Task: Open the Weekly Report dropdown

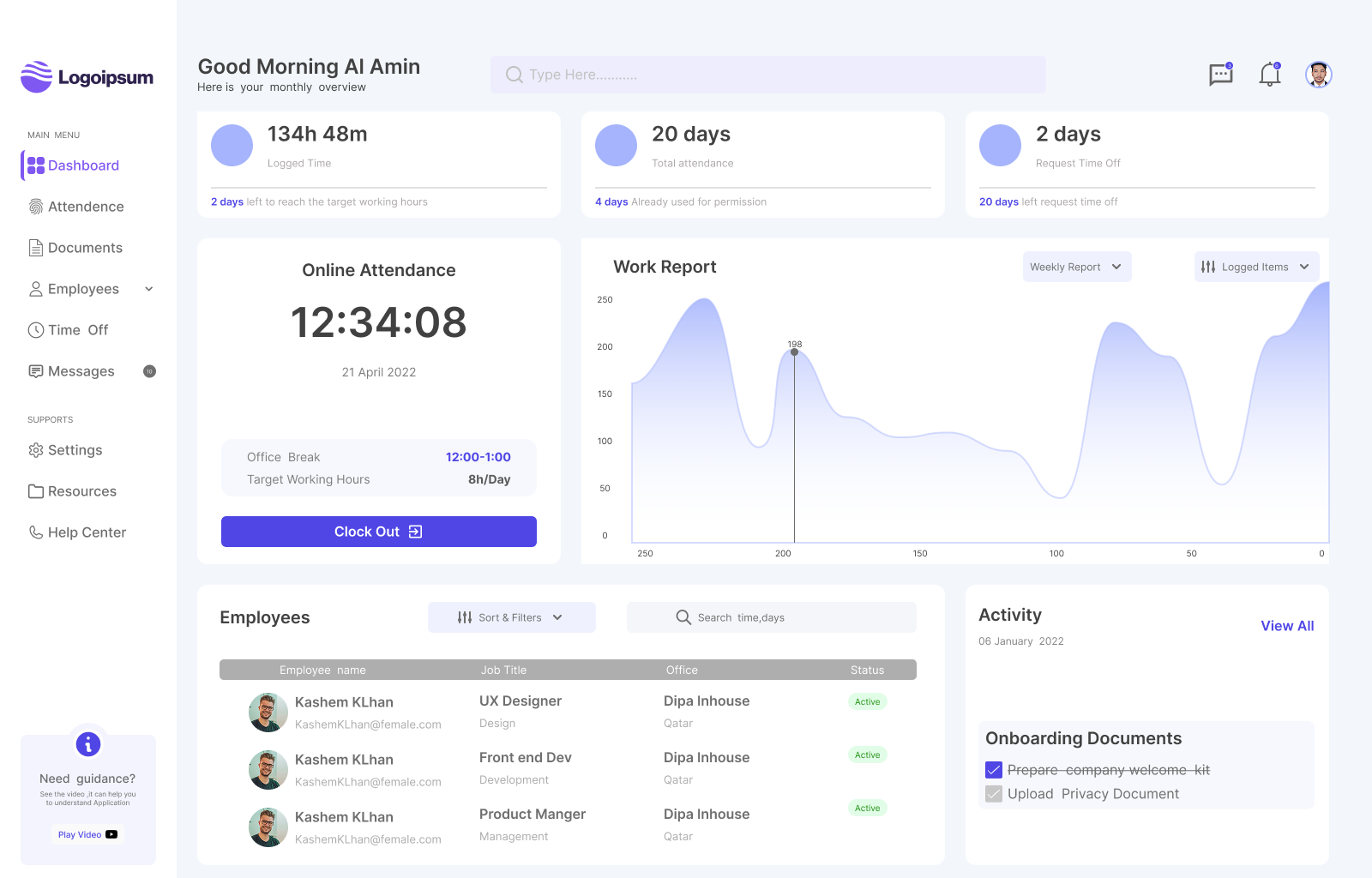Action: tap(1077, 267)
